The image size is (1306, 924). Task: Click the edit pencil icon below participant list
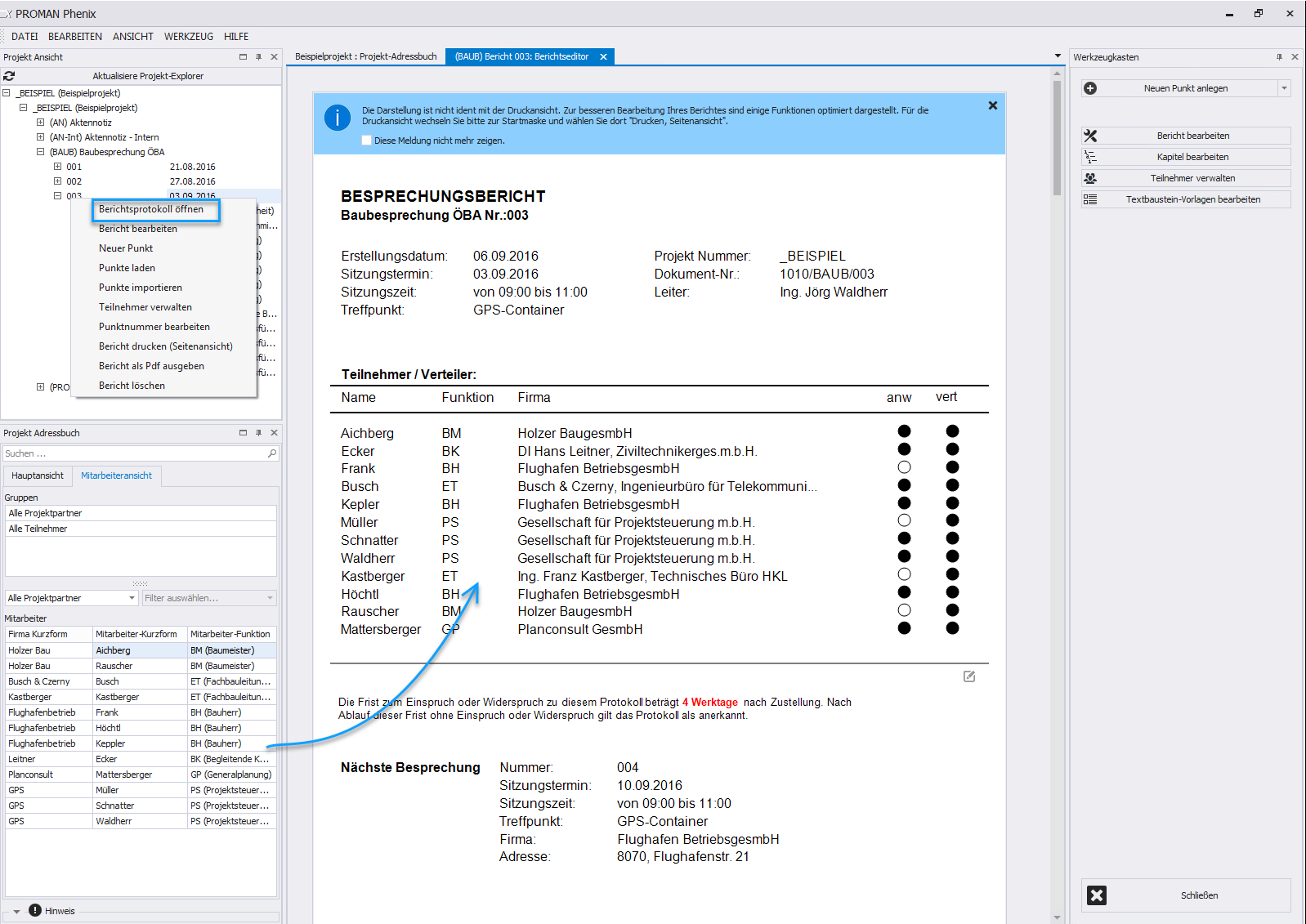pyautogui.click(x=969, y=676)
